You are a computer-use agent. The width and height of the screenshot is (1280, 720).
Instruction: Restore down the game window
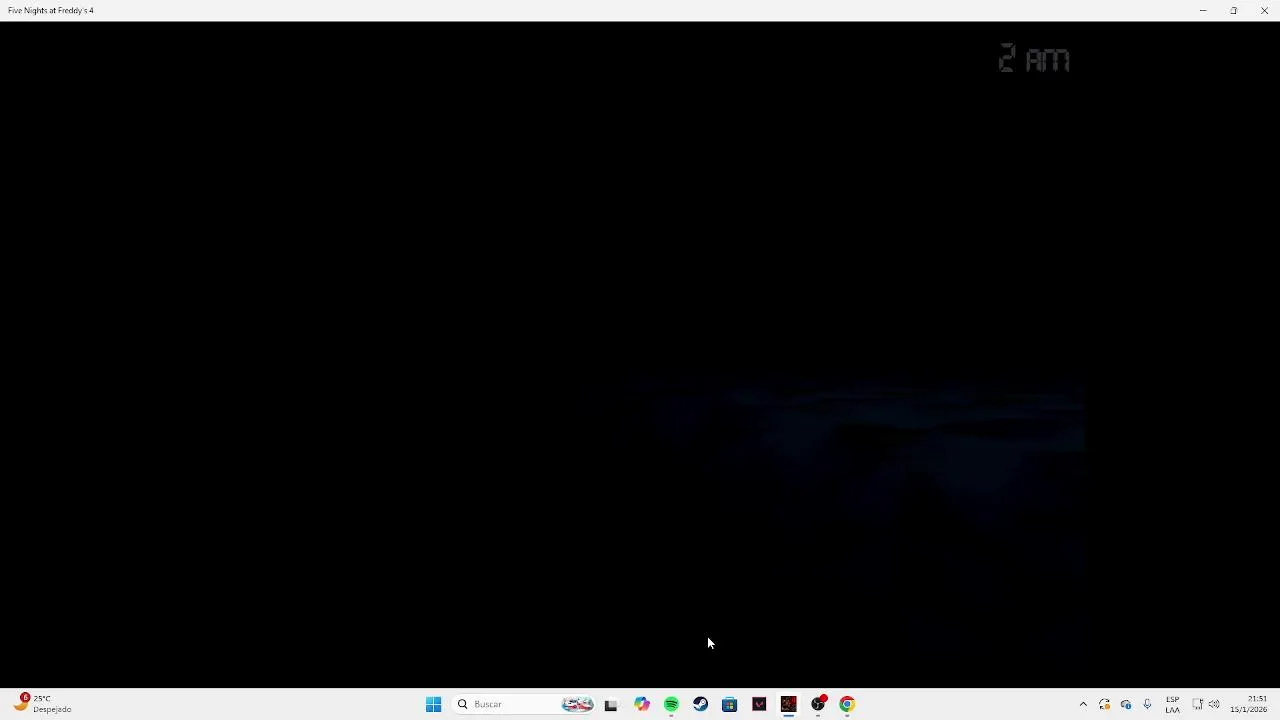pyautogui.click(x=1234, y=10)
